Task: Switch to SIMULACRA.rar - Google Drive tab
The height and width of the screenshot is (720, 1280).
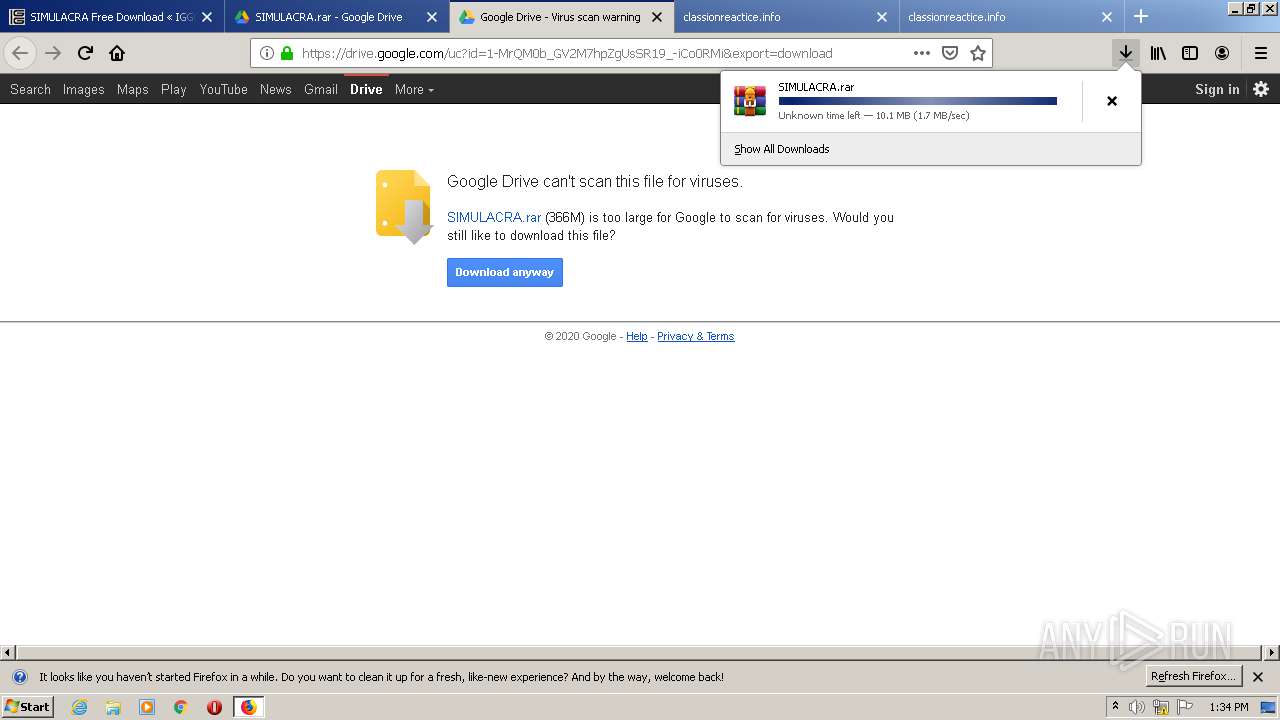Action: tap(337, 17)
